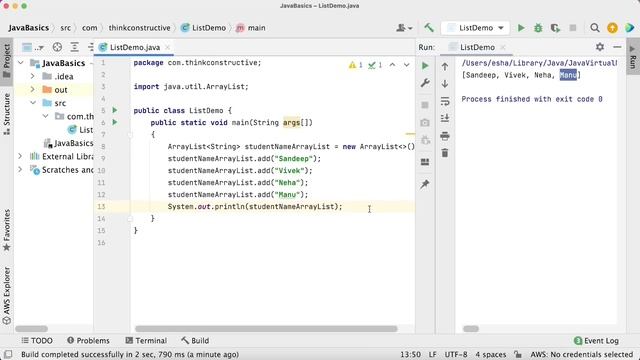Click the layout restore icon in Run panel
640x360 pixels.
425,162
